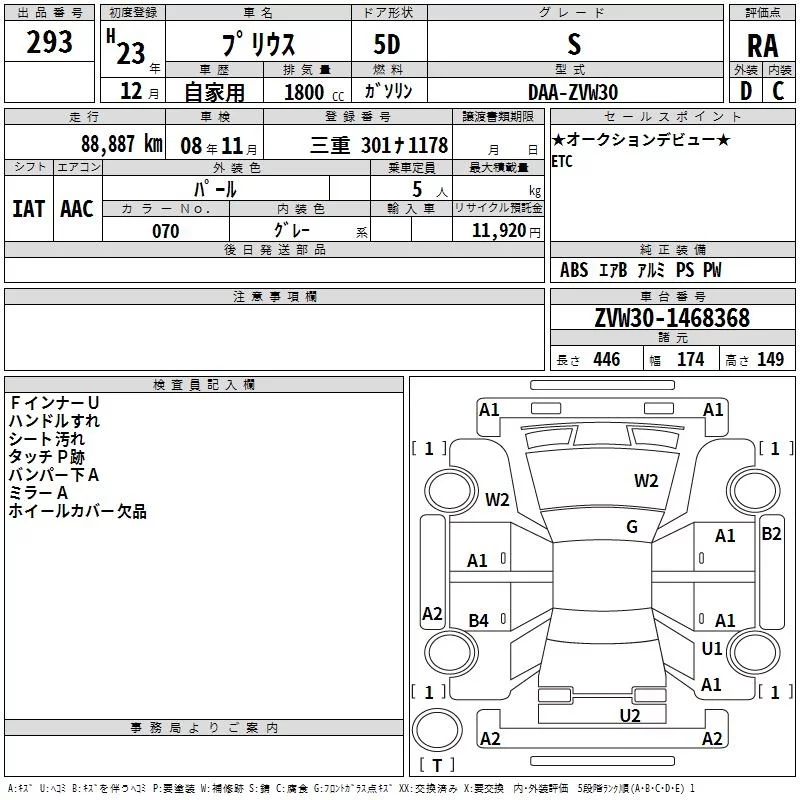Click the lot number 293
The height and width of the screenshot is (800, 800).
[x=49, y=42]
